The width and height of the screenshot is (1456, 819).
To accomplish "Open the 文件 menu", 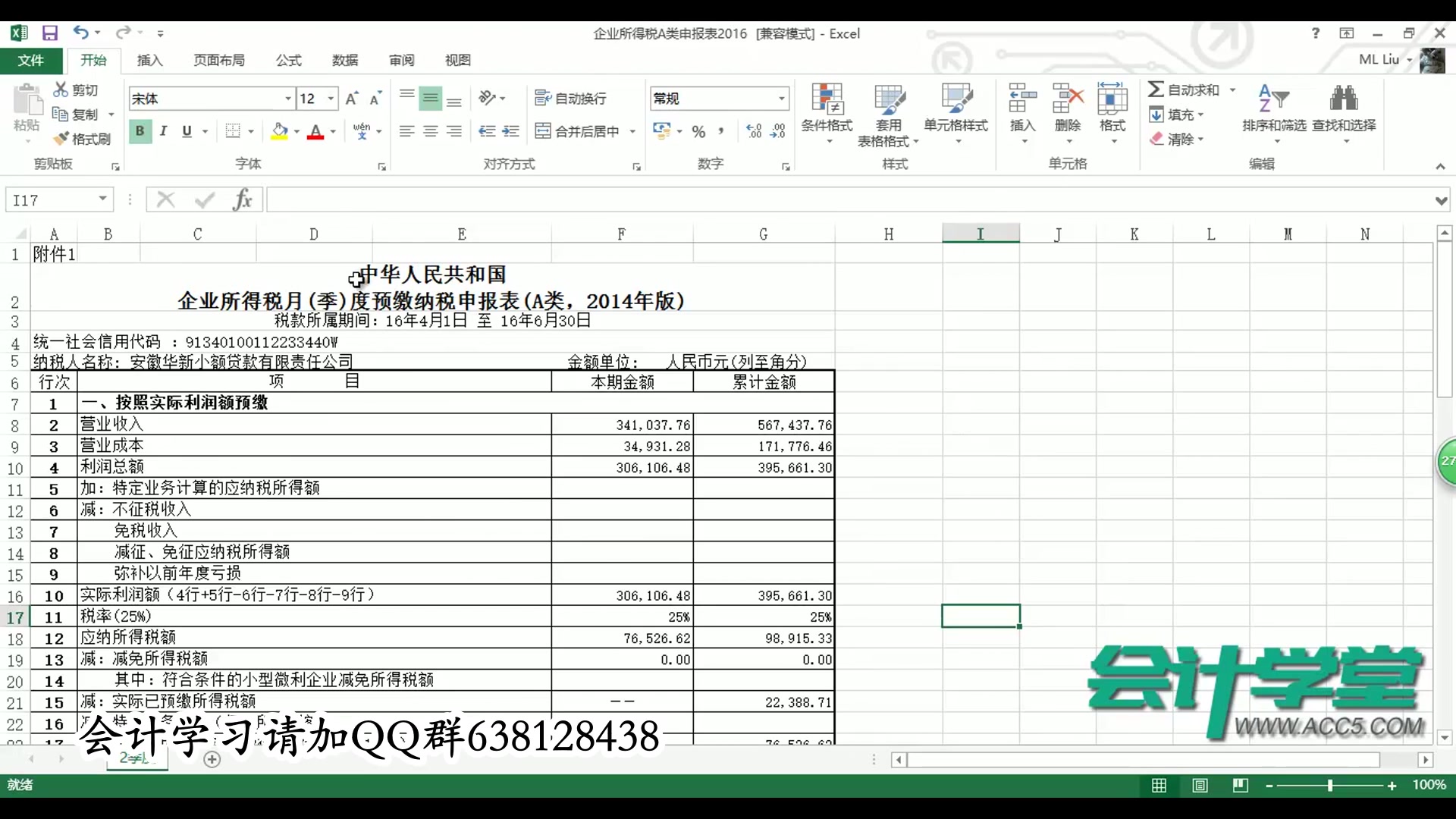I will pos(32,61).
